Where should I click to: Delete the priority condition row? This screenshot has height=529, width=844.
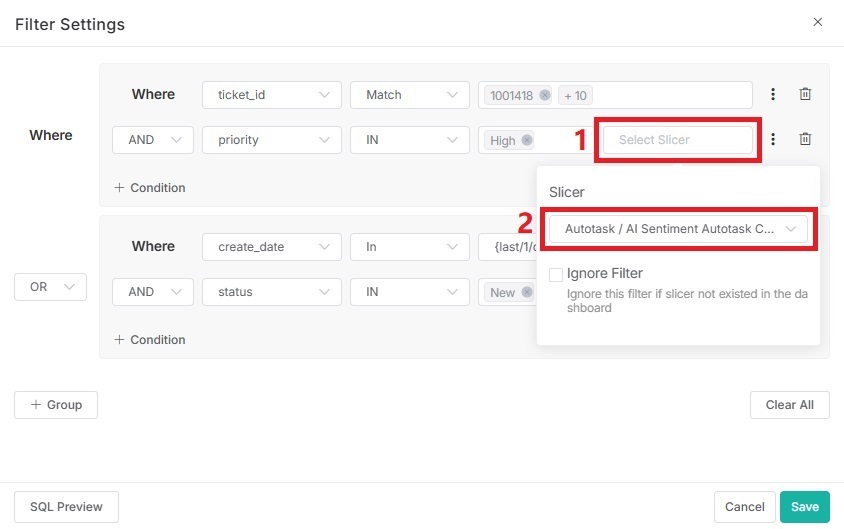pyautogui.click(x=805, y=140)
